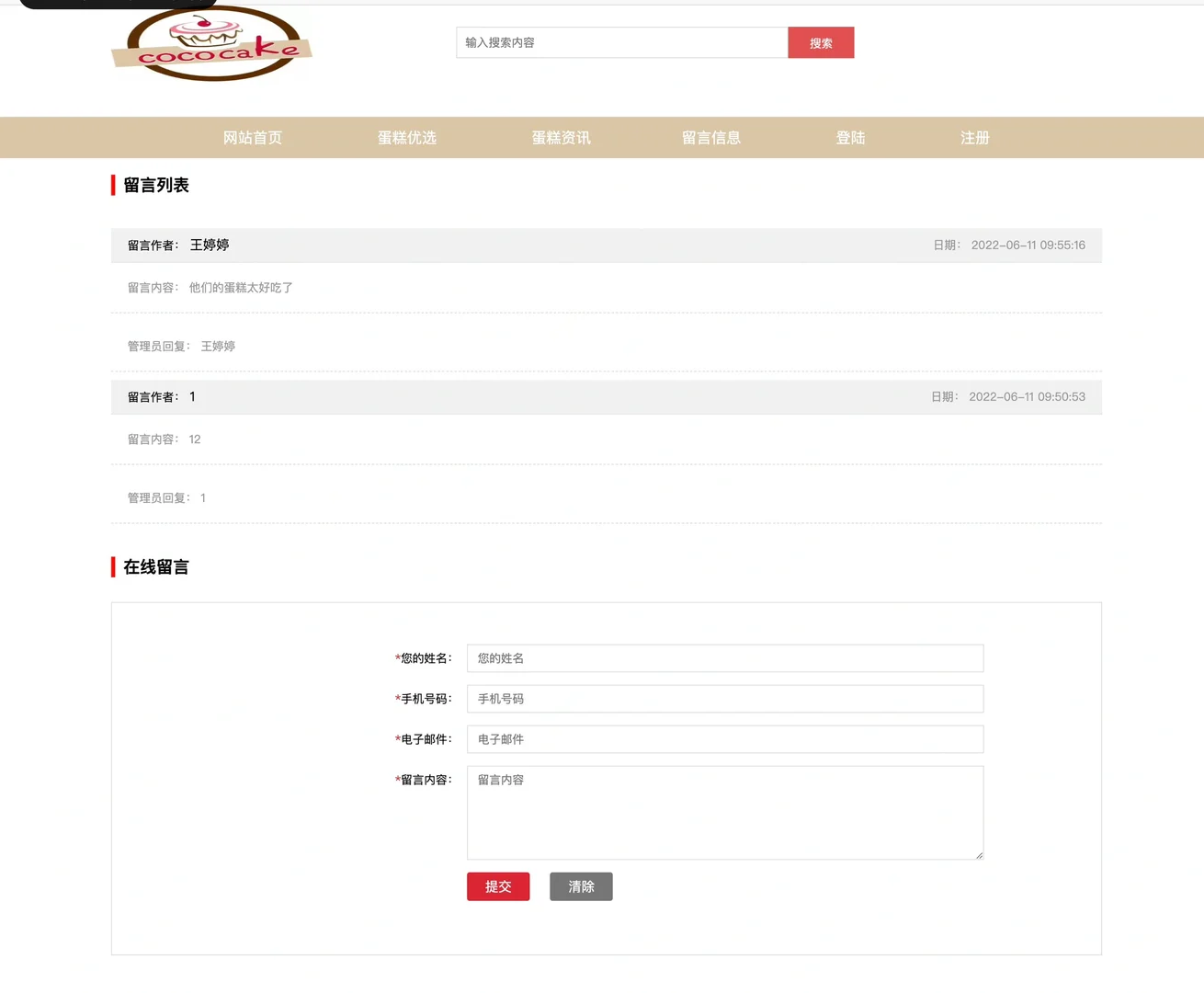This screenshot has width=1204, height=993.
Task: Click the message authored by user 1
Action: point(192,396)
